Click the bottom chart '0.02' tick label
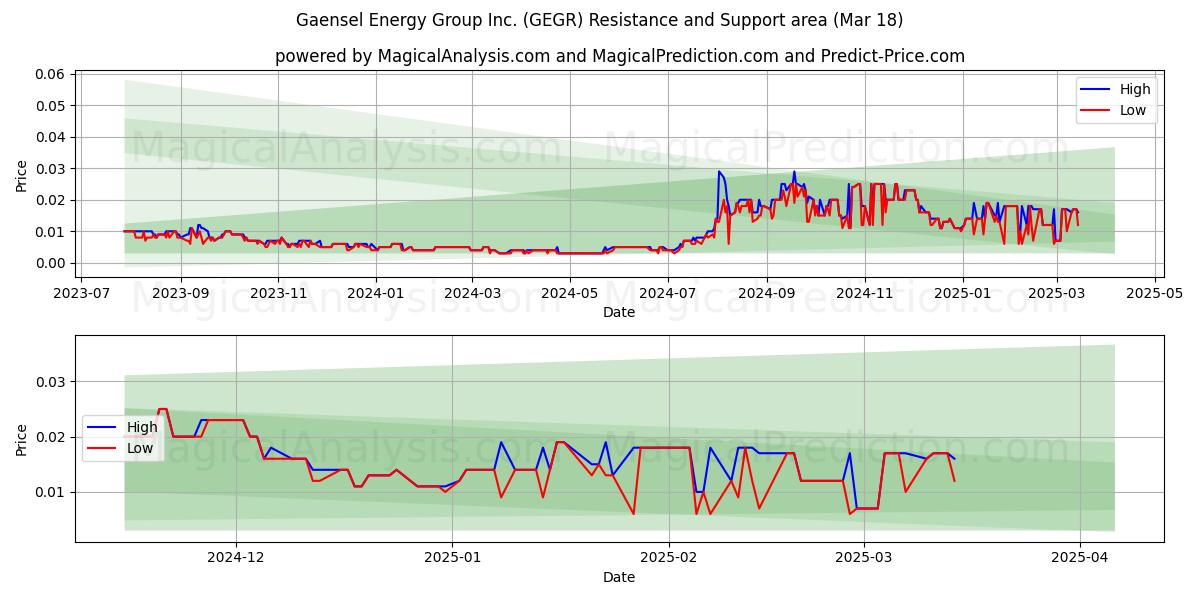The image size is (1200, 600). (50, 437)
